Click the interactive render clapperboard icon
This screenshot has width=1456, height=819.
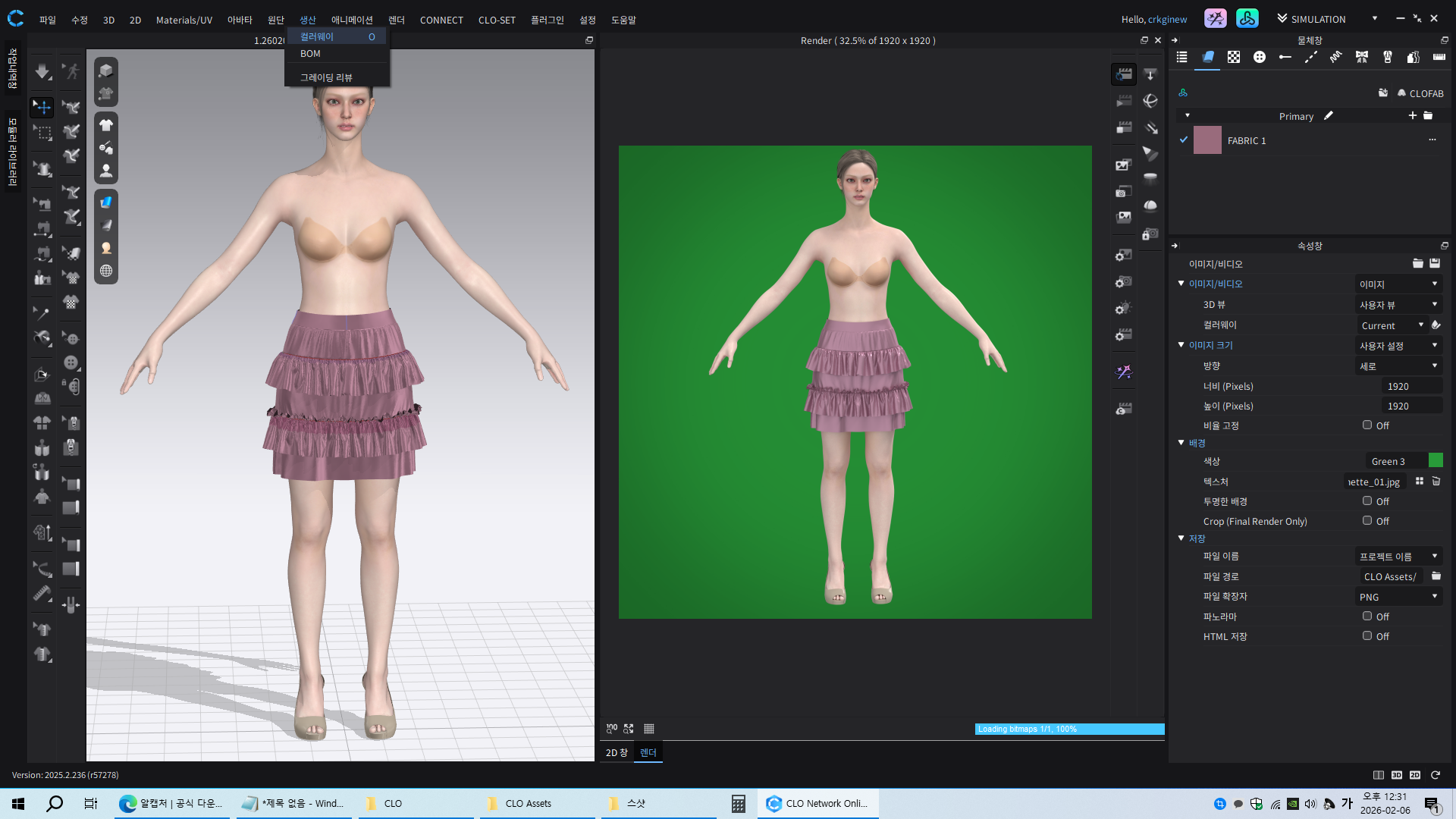click(1124, 74)
